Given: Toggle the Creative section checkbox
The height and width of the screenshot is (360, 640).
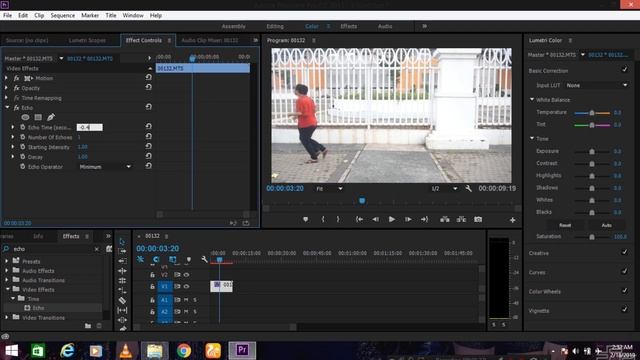Looking at the screenshot, I should [x=624, y=252].
